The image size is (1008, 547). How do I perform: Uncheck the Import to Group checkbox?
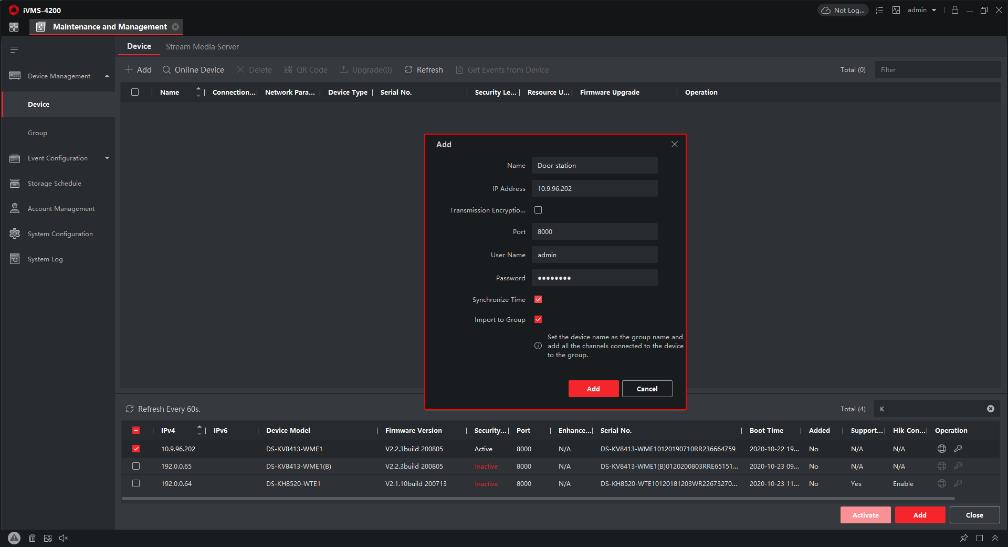point(538,320)
